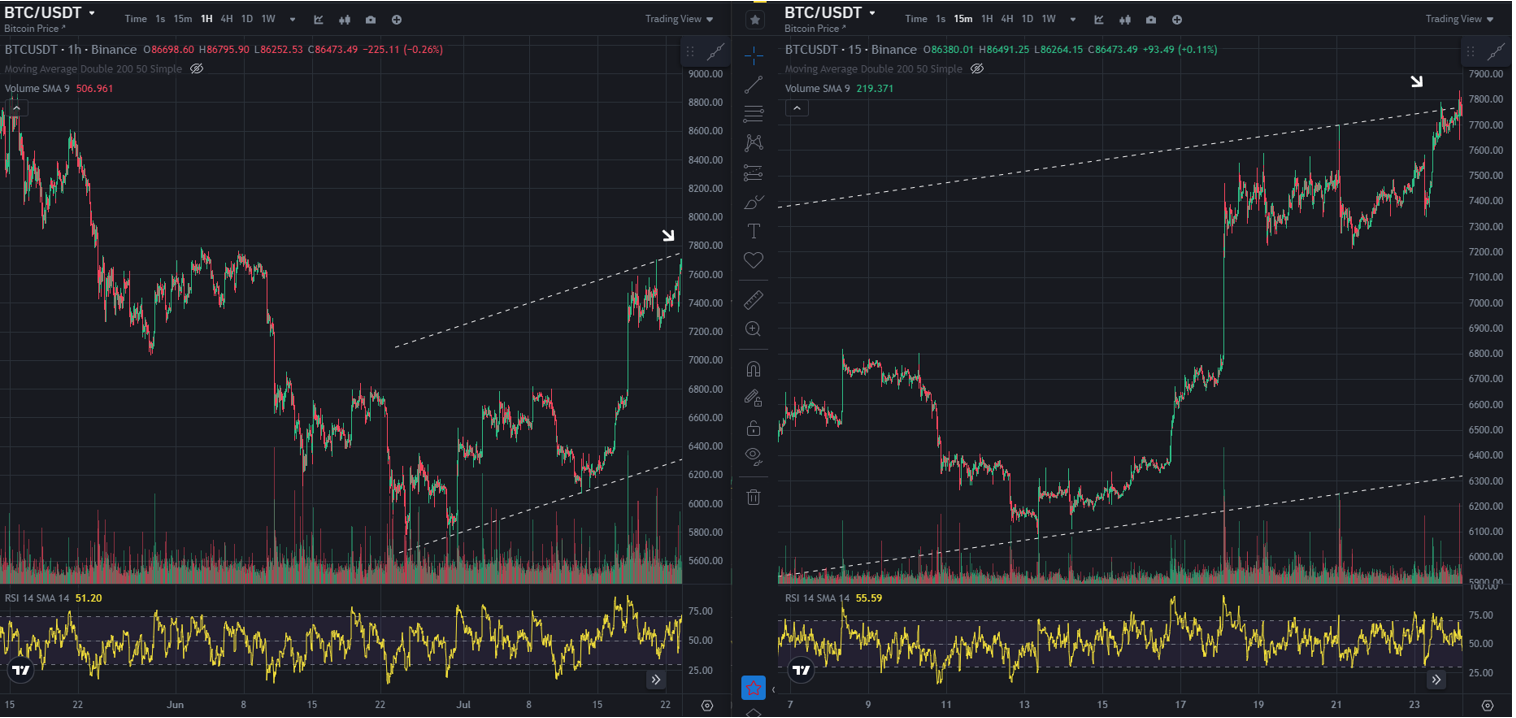The height and width of the screenshot is (718, 1516).
Task: Open technical indicators on the right chart
Action: point(1098,19)
